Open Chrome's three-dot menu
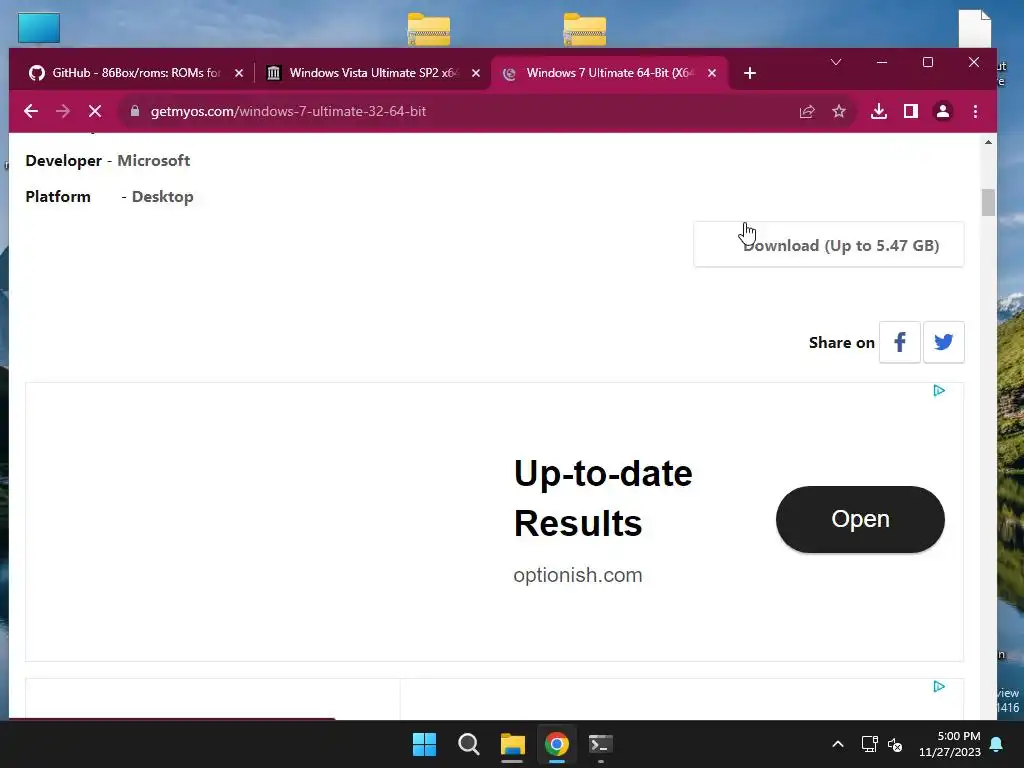The image size is (1024, 768). pos(975,112)
